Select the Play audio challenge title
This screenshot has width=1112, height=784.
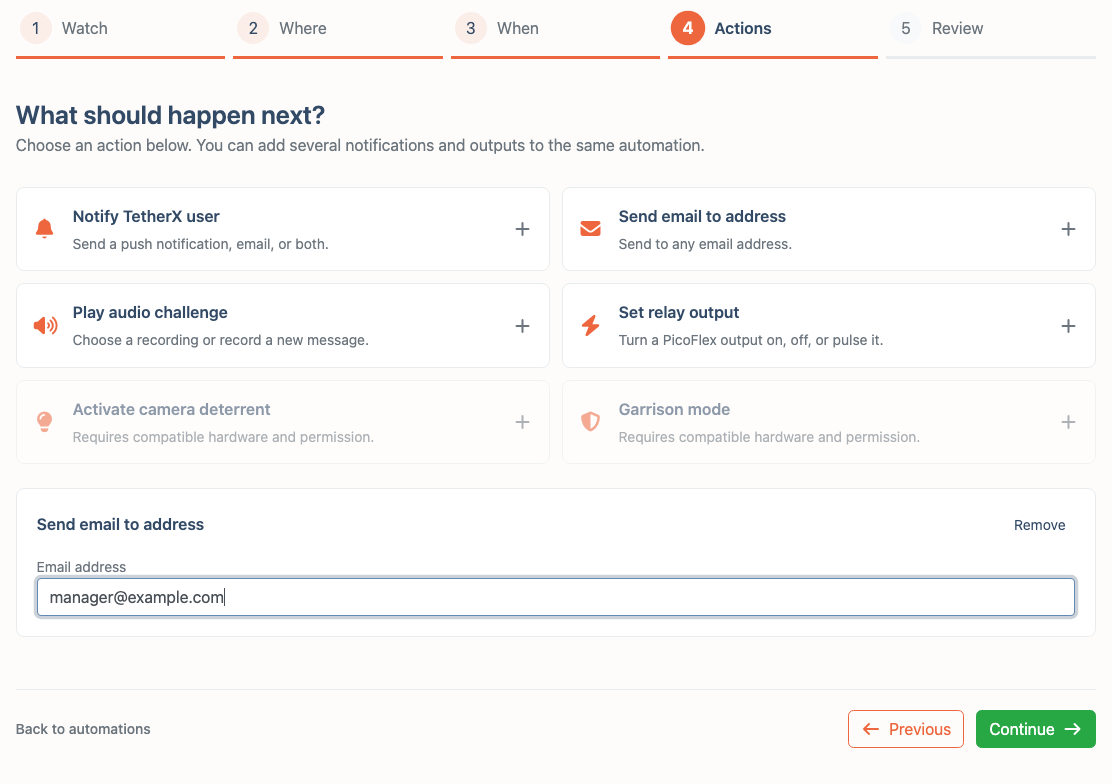(150, 313)
